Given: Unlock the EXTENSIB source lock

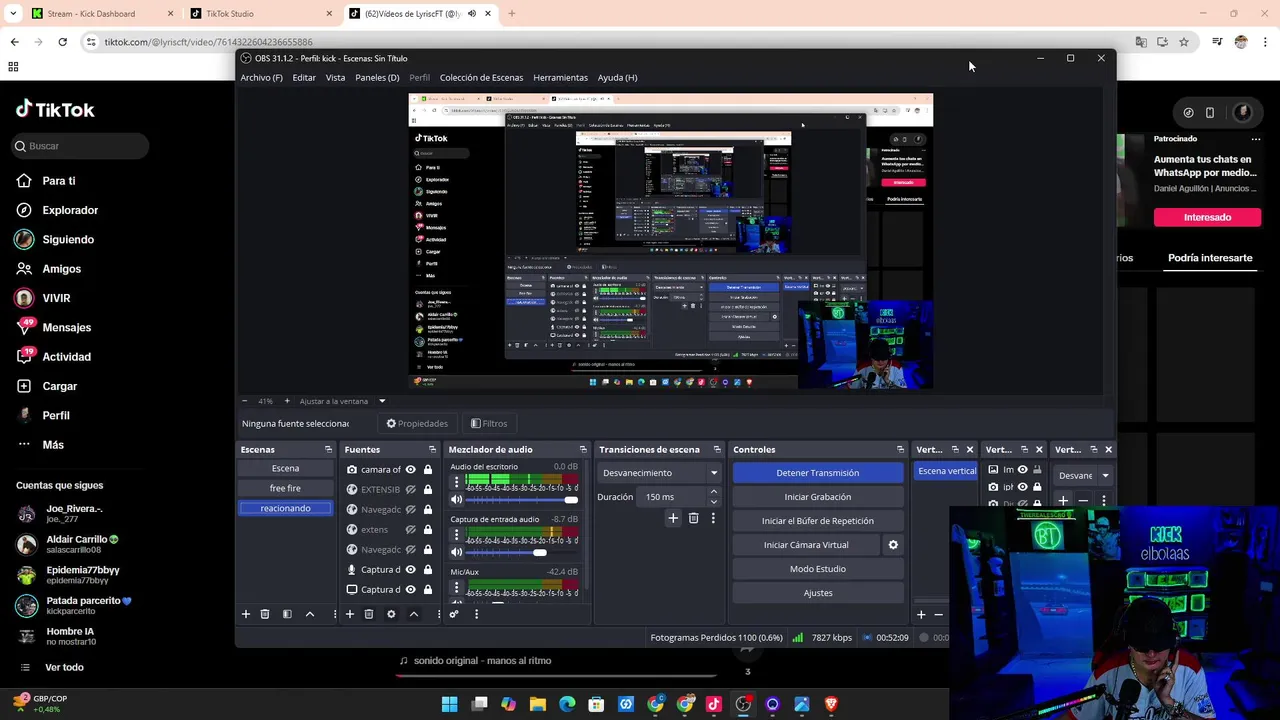Looking at the screenshot, I should tap(428, 490).
